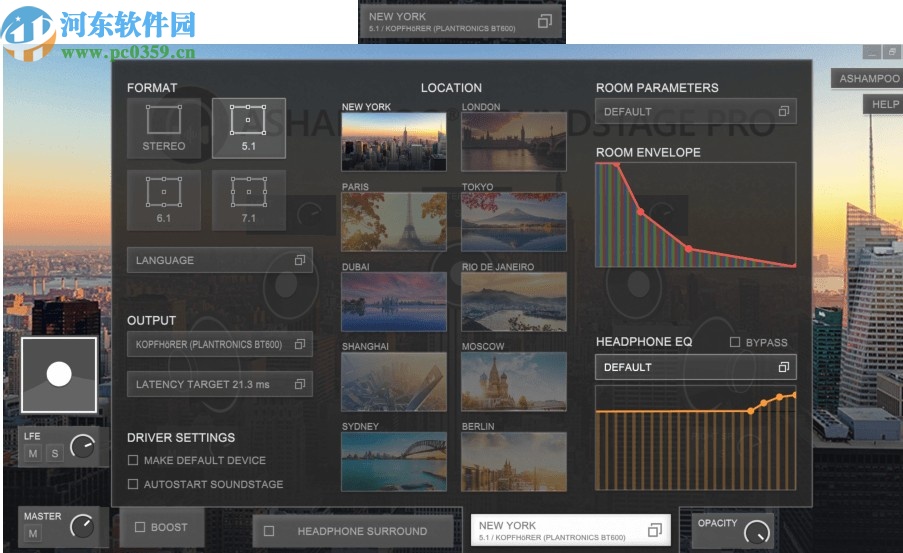903x553 pixels.
Task: Click the room envelope second red point
Action: coord(640,212)
